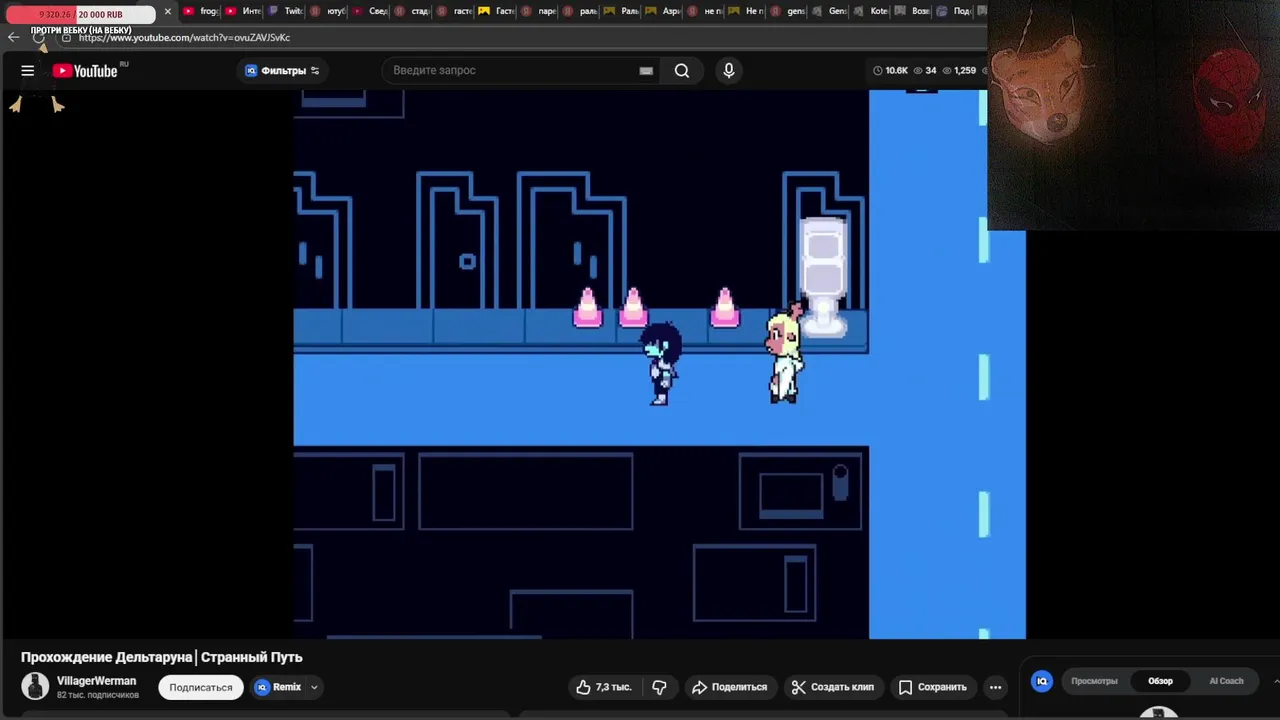Switch to the 'ютуб' browser tab
The height and width of the screenshot is (720, 1280).
pyautogui.click(x=328, y=12)
